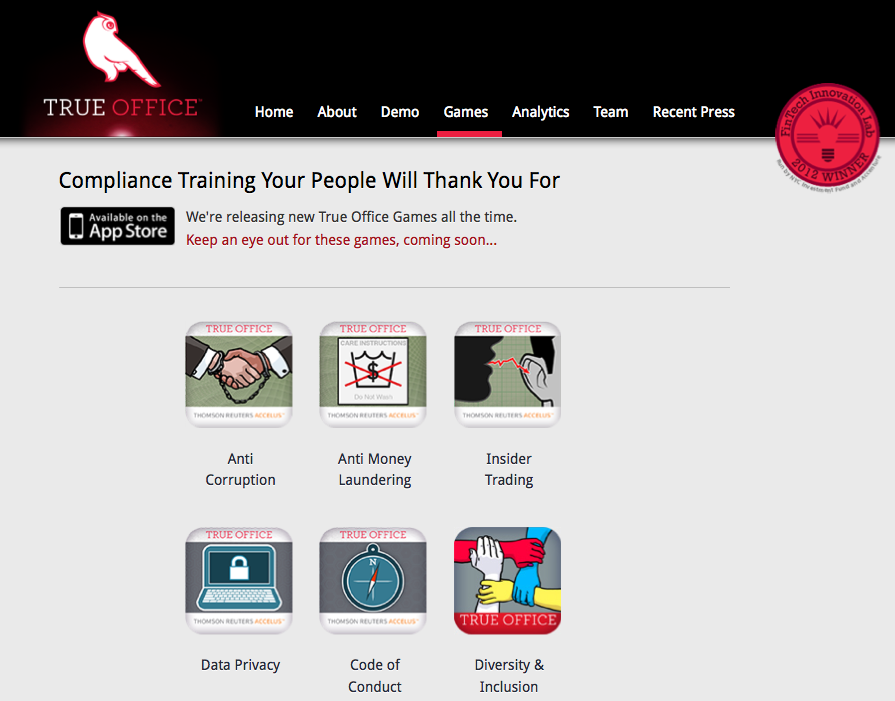The height and width of the screenshot is (701, 895).
Task: Open the Recent Press navigation item
Action: pos(694,112)
